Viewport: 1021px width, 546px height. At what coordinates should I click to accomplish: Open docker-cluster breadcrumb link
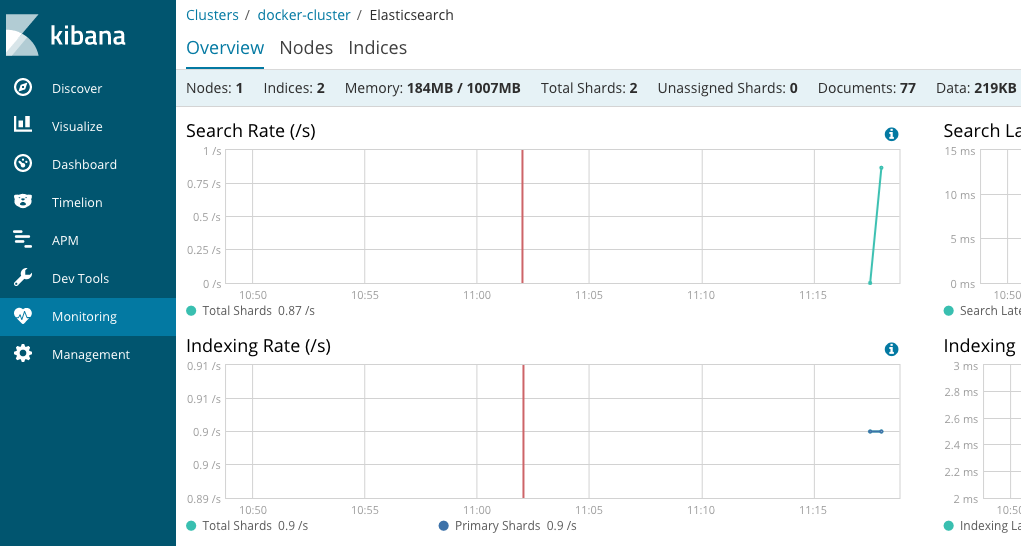(304, 15)
